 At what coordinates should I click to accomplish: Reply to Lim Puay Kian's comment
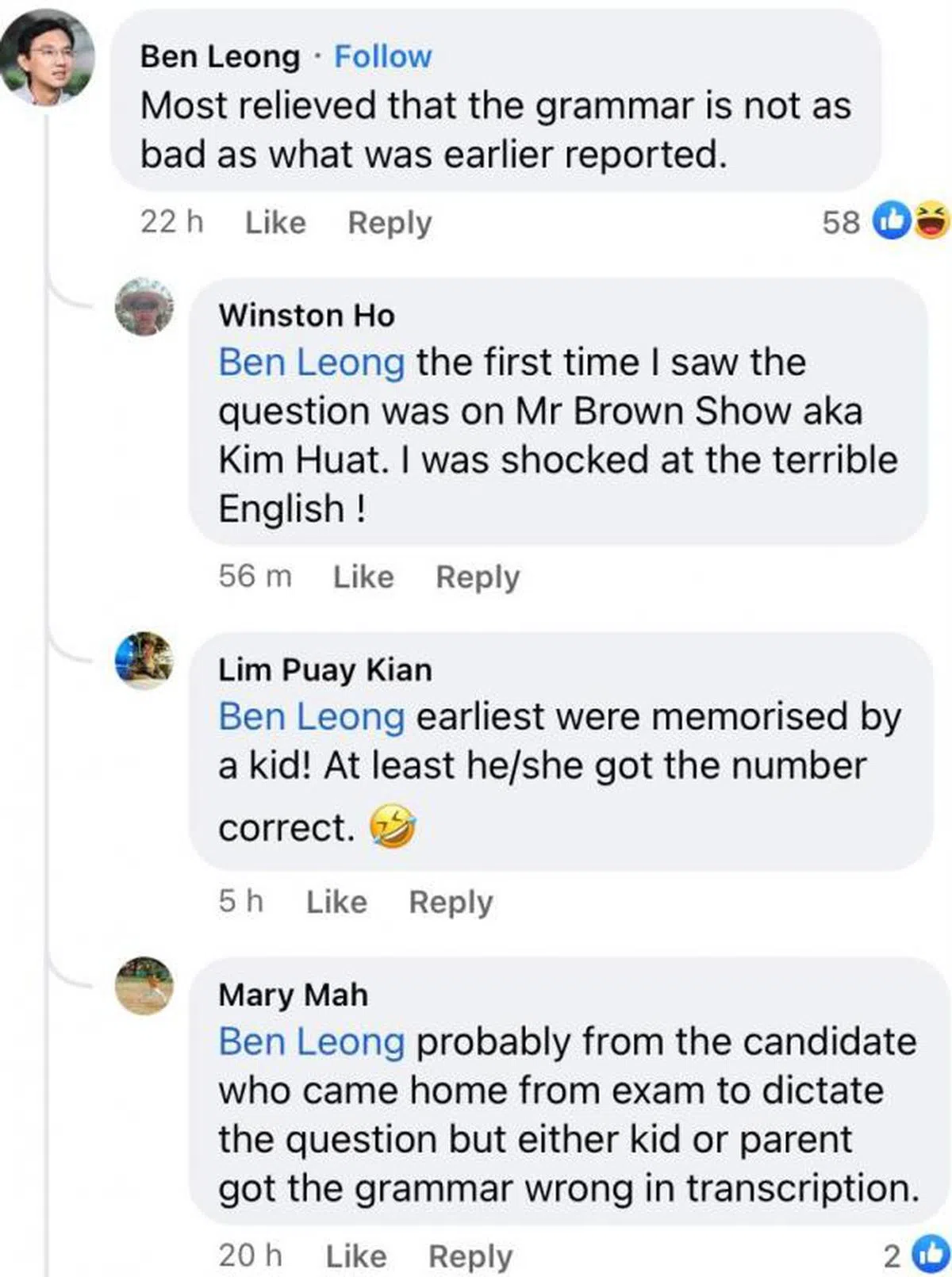click(451, 902)
